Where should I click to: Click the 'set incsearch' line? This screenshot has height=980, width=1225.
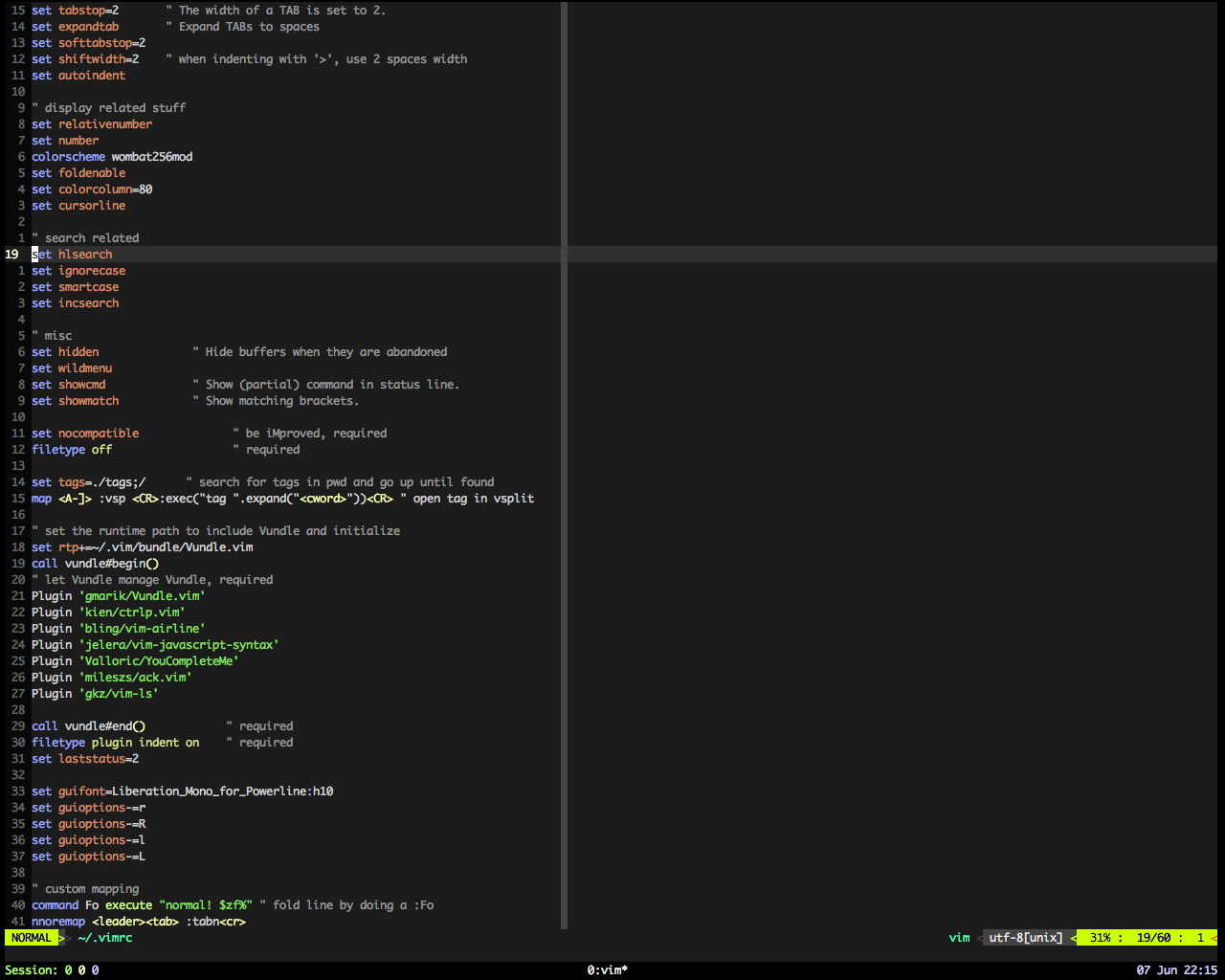click(x=76, y=303)
